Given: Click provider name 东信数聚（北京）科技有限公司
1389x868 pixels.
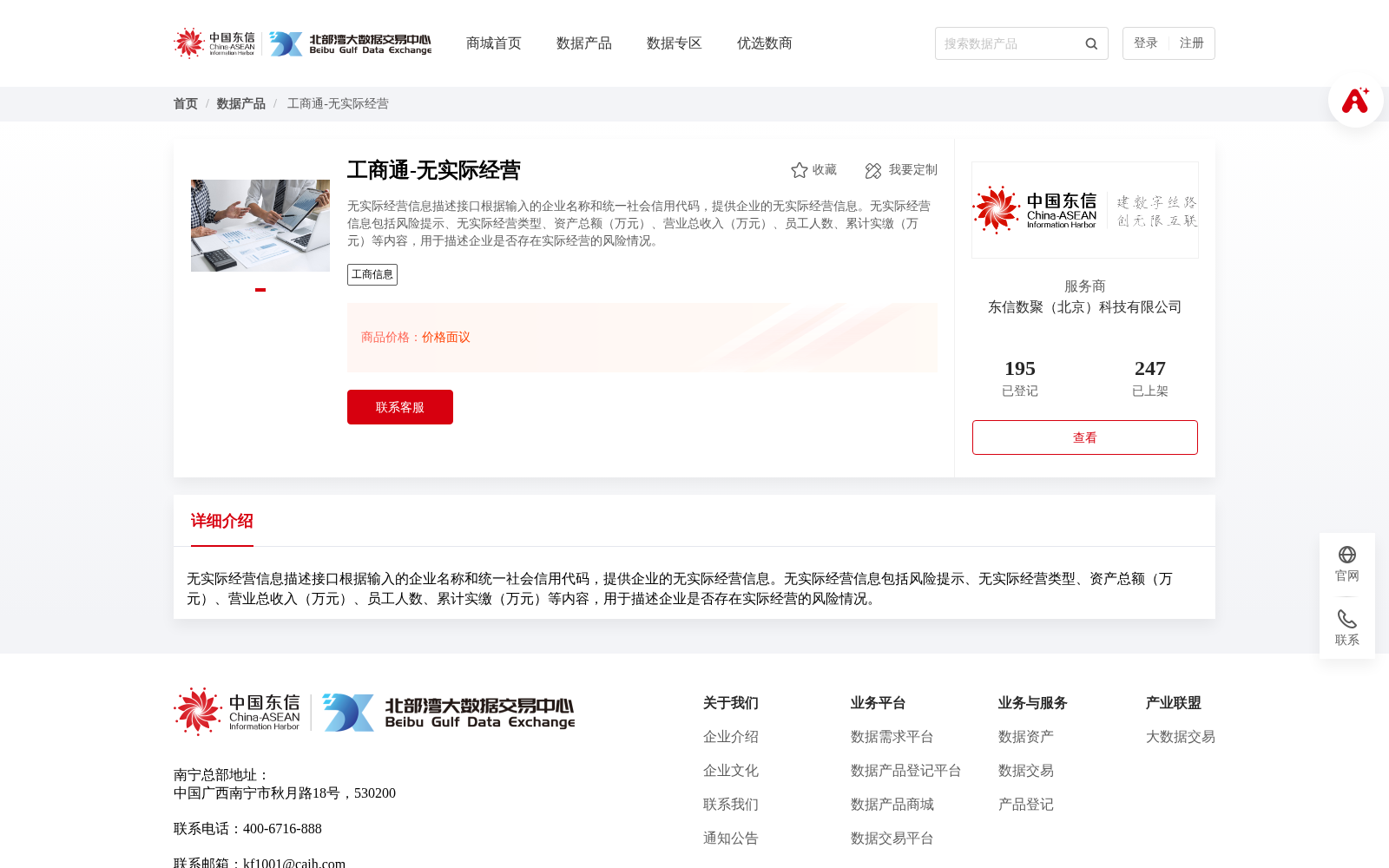Looking at the screenshot, I should (1085, 307).
